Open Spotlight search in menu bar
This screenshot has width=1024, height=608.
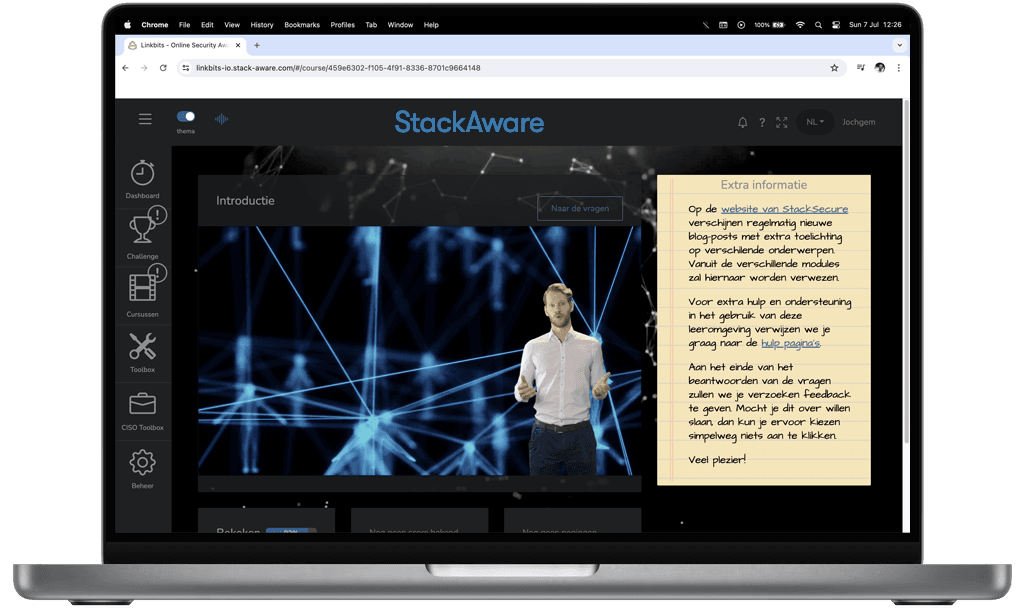[818, 25]
